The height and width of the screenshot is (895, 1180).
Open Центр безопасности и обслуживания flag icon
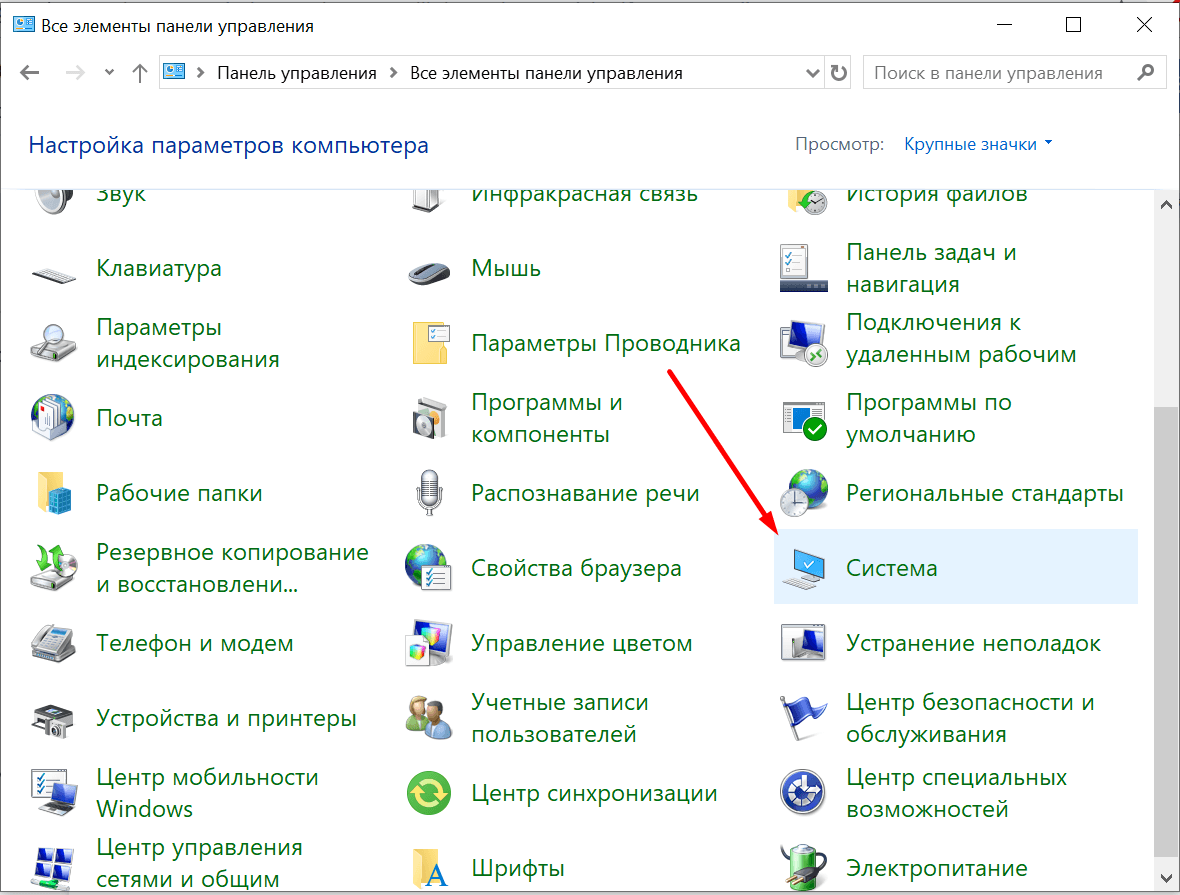pyautogui.click(x=803, y=717)
